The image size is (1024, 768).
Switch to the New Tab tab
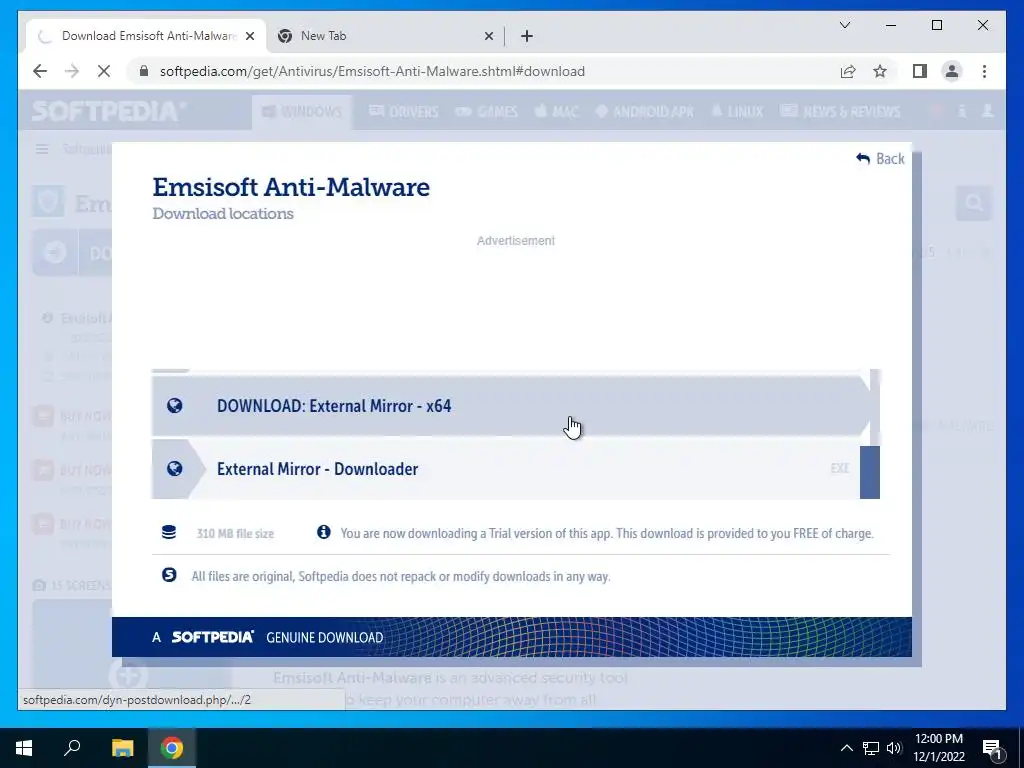[385, 36]
